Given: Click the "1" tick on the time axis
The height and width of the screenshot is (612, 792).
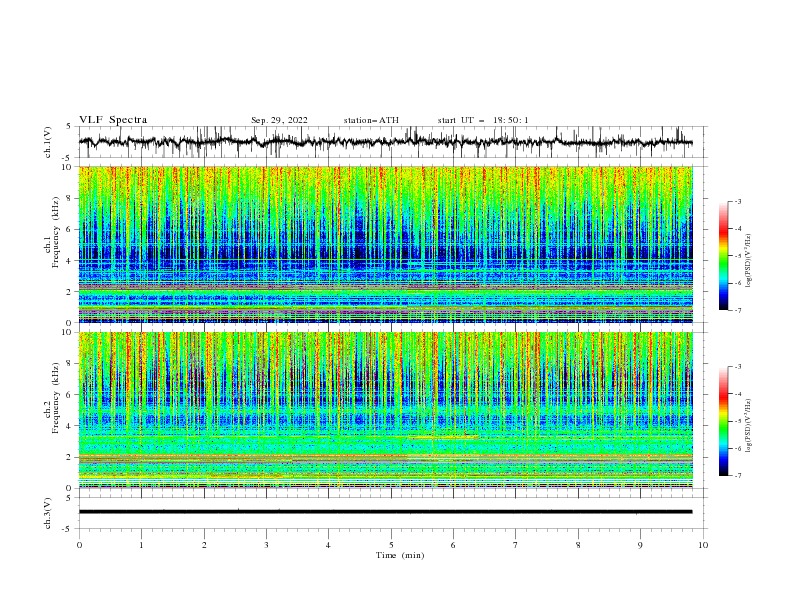Looking at the screenshot, I should pyautogui.click(x=141, y=545).
